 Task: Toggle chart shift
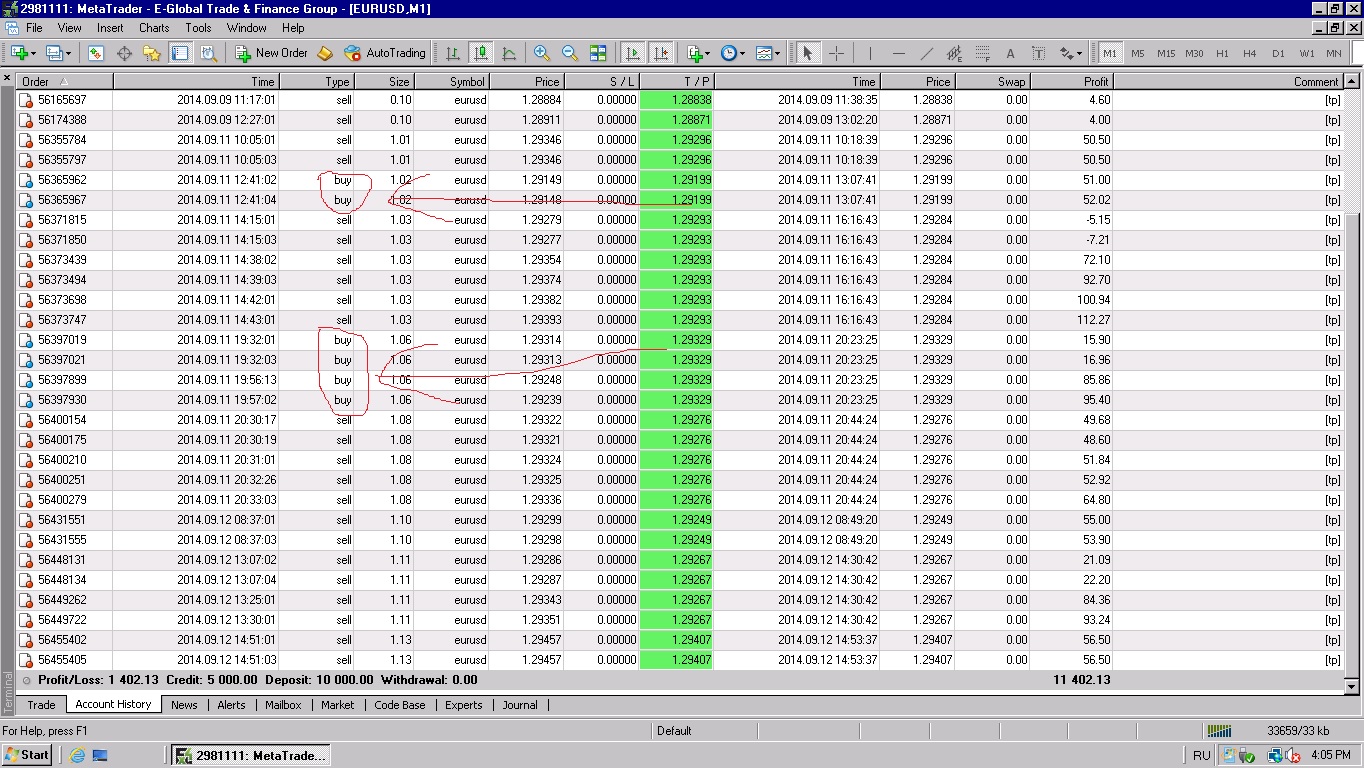(x=660, y=53)
